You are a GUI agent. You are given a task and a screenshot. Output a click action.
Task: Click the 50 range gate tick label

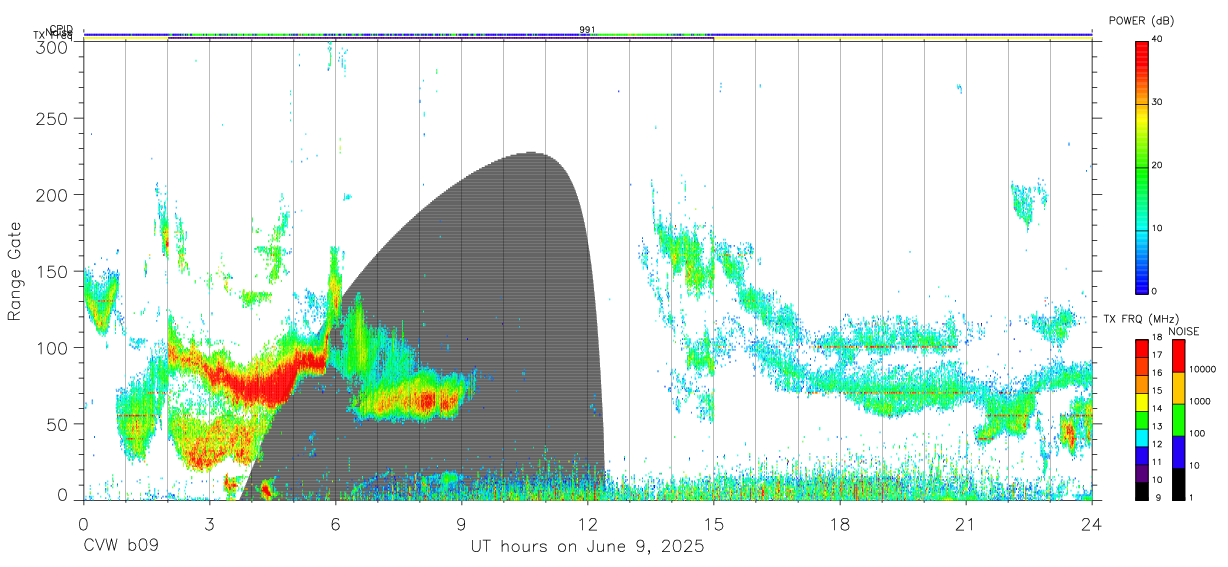point(55,423)
